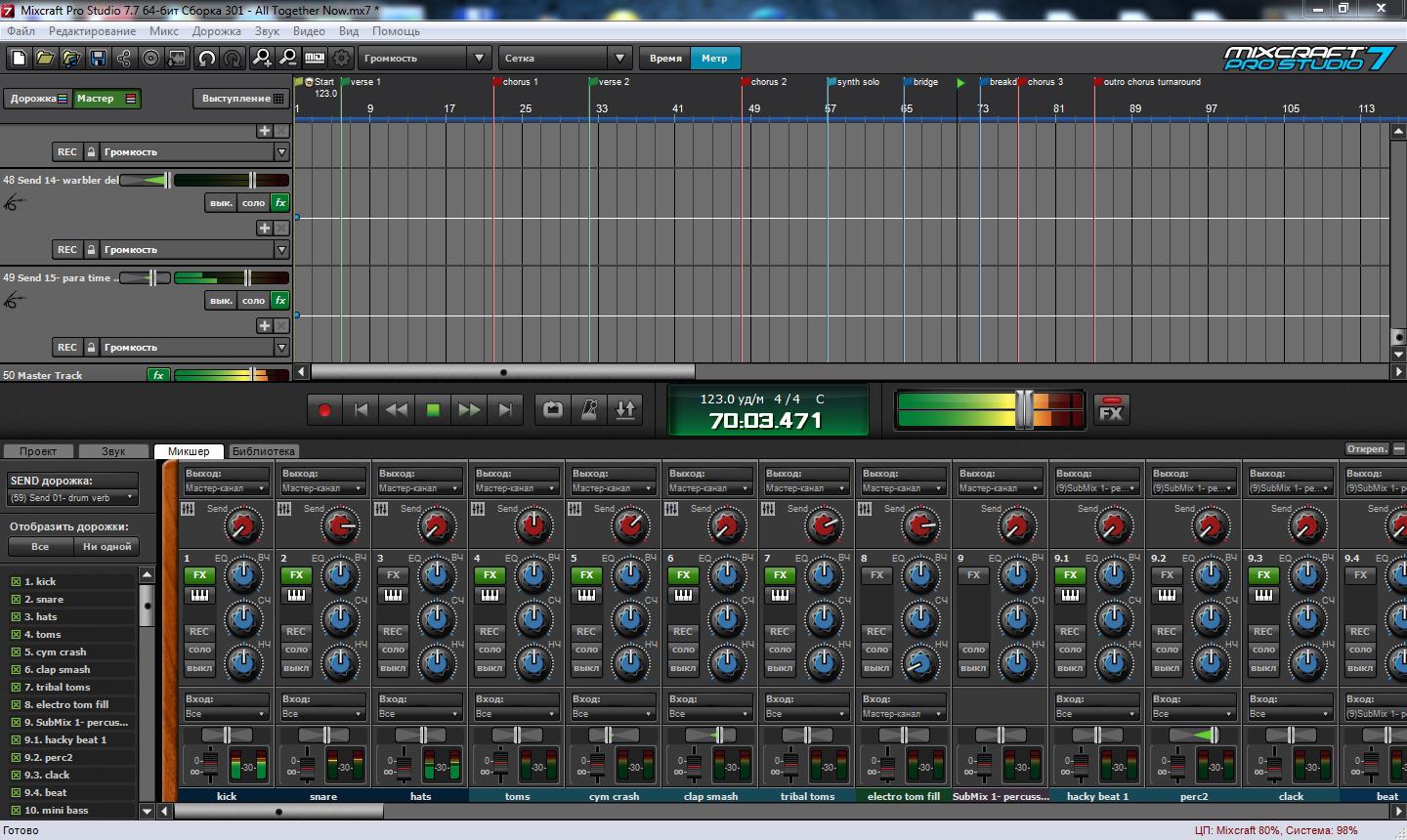
Task: Click the Выступление button
Action: [241, 99]
